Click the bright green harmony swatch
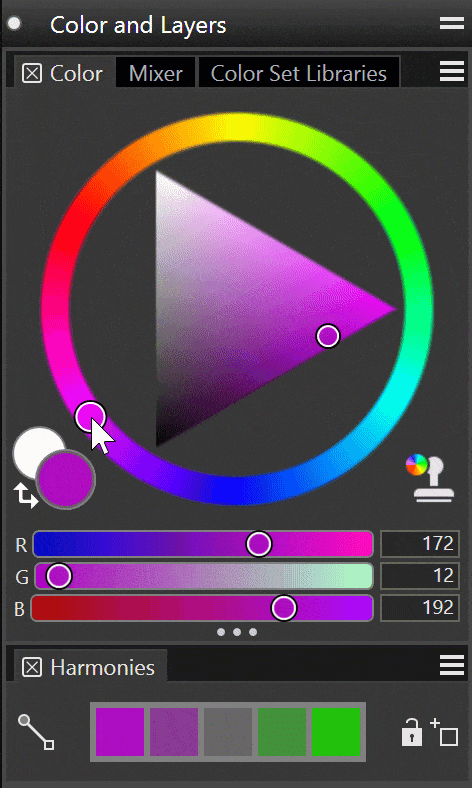 tap(336, 732)
